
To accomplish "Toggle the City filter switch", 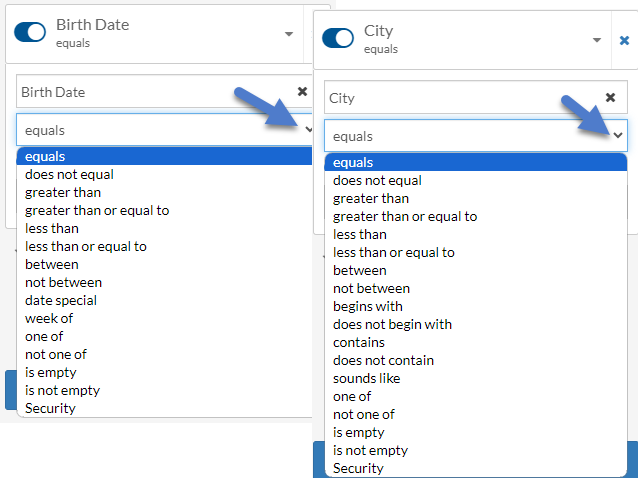I will point(338,38).
